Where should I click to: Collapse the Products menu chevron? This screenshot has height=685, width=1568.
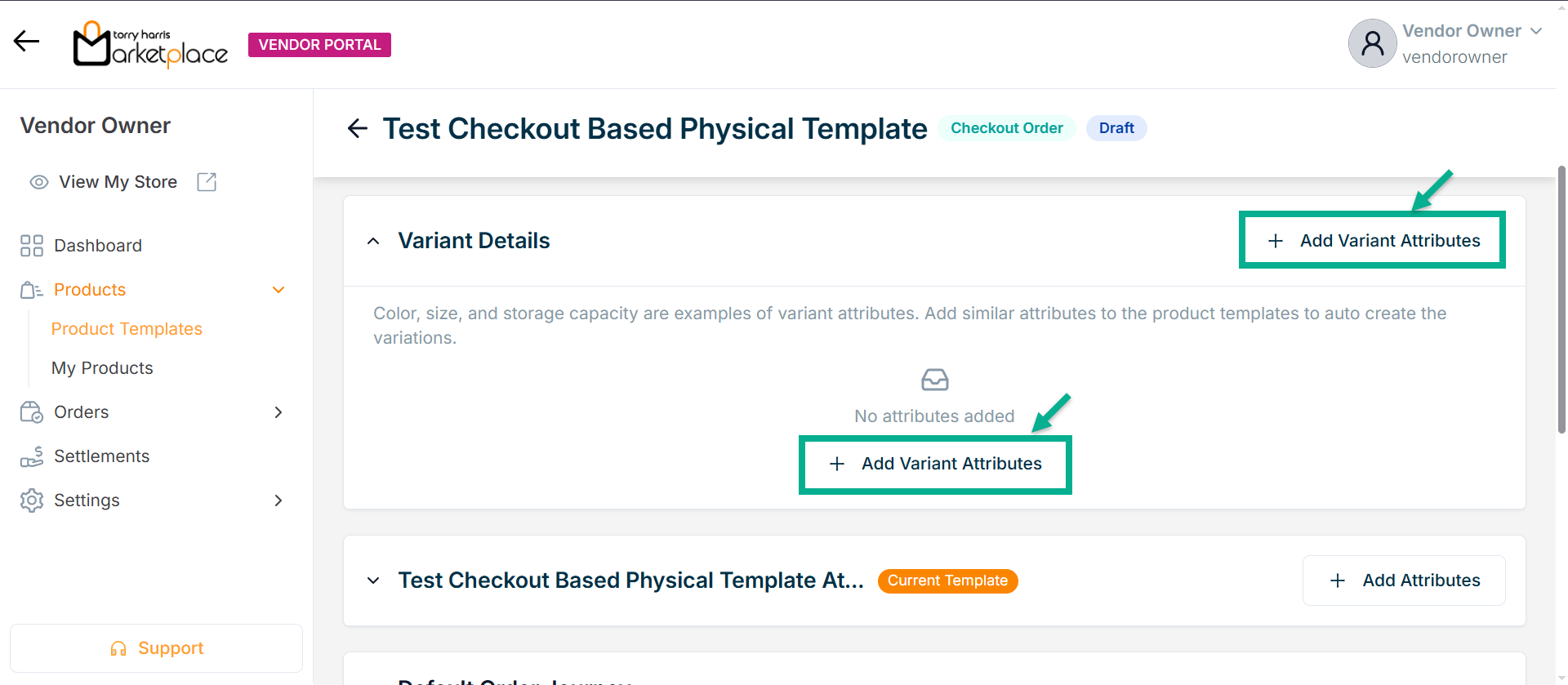[278, 290]
